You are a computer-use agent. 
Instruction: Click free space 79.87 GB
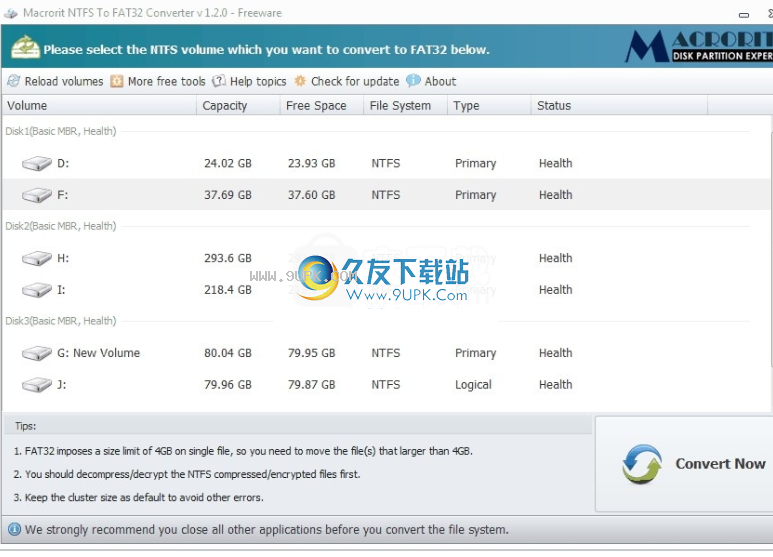312,384
